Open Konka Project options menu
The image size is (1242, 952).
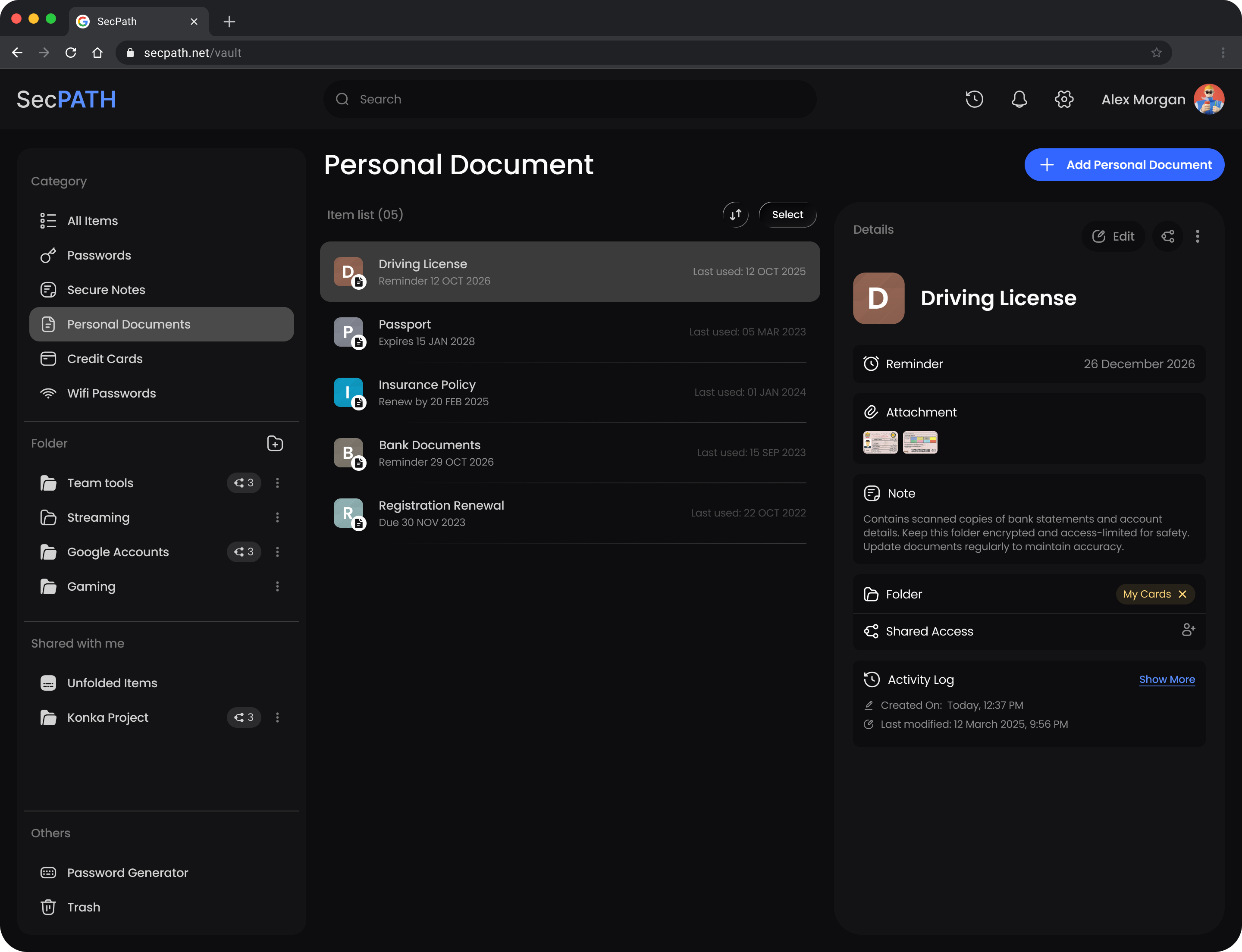[x=277, y=717]
